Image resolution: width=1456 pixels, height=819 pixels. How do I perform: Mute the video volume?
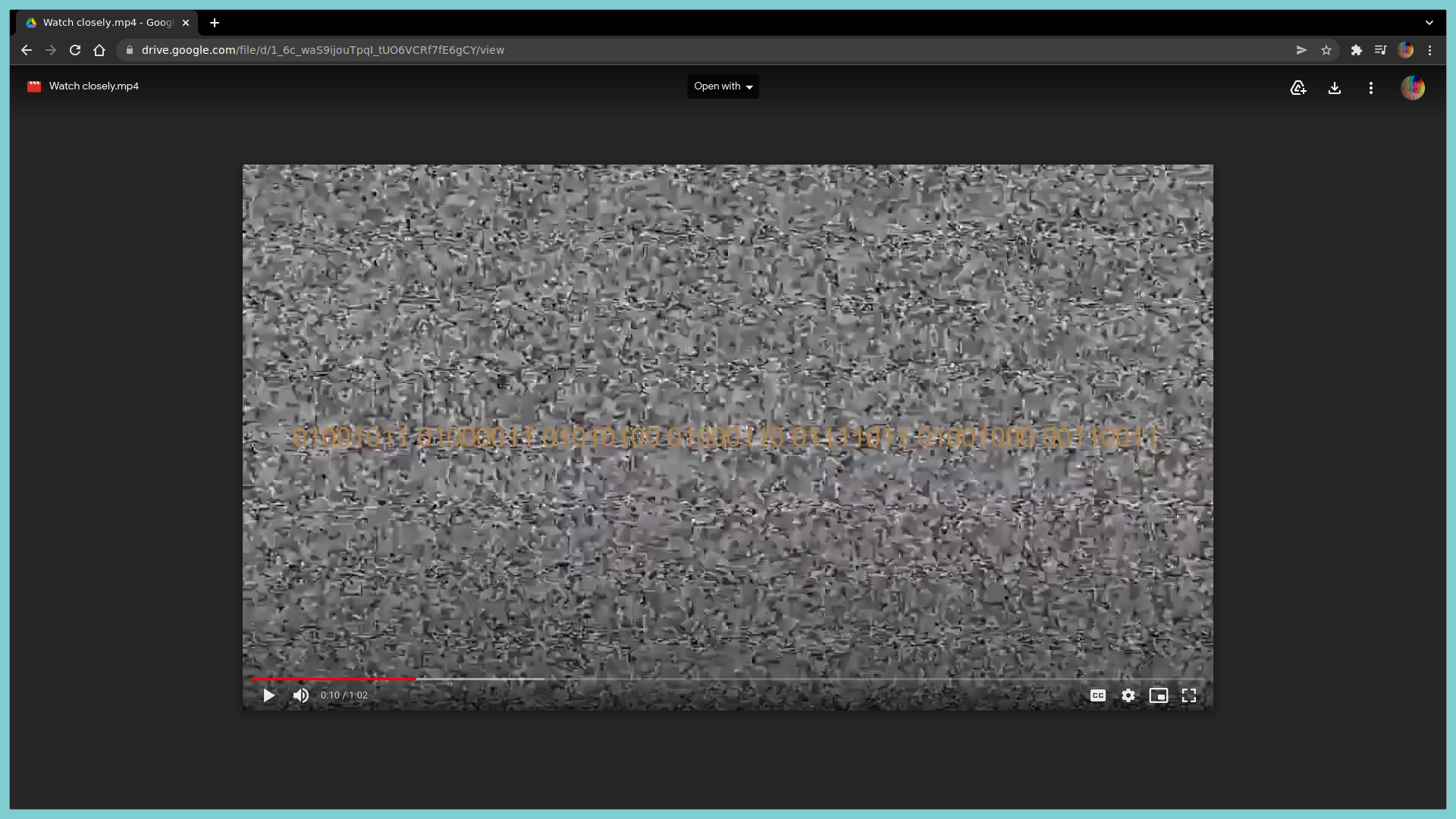pyautogui.click(x=301, y=695)
